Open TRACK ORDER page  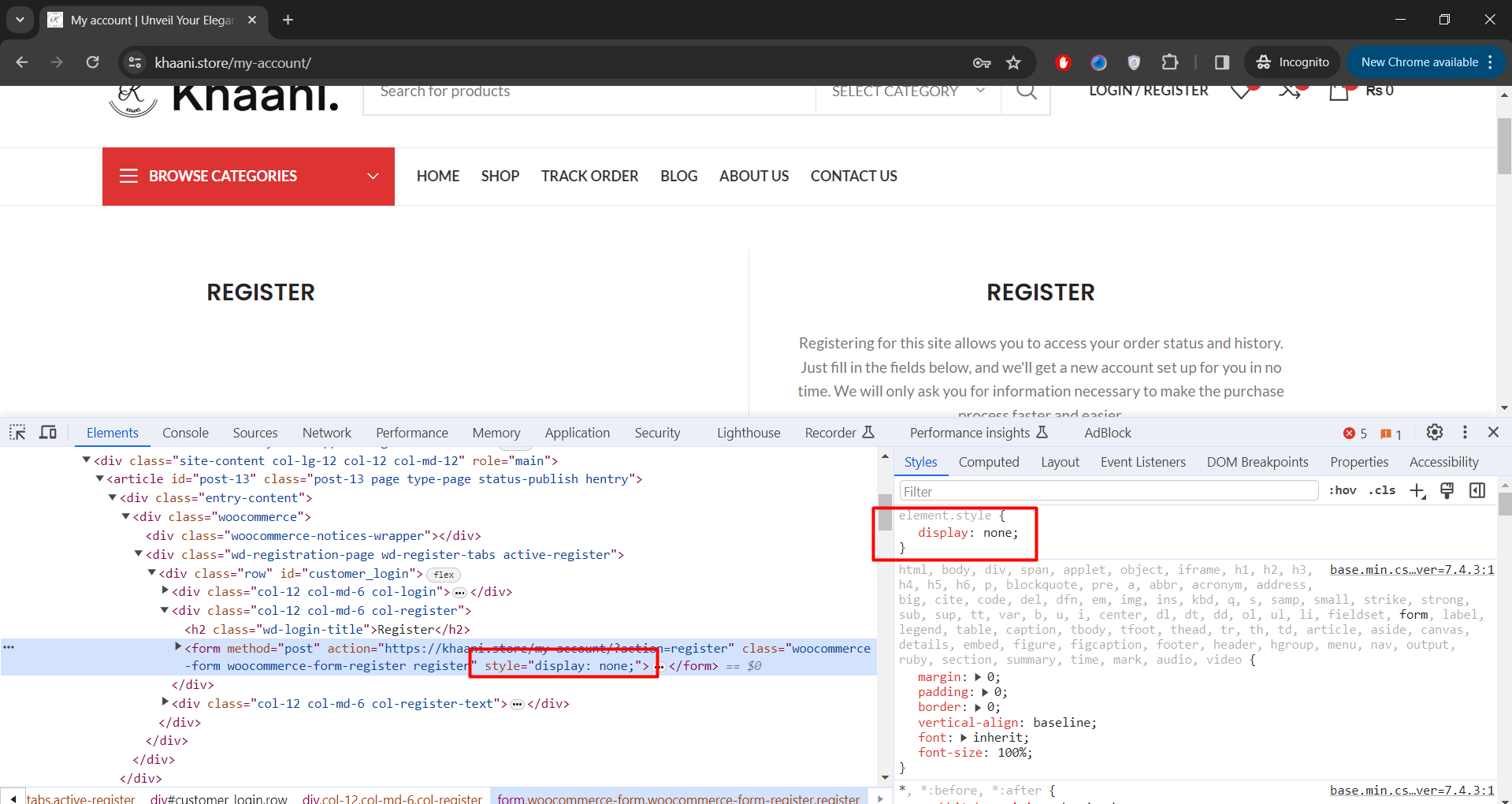pyautogui.click(x=589, y=176)
